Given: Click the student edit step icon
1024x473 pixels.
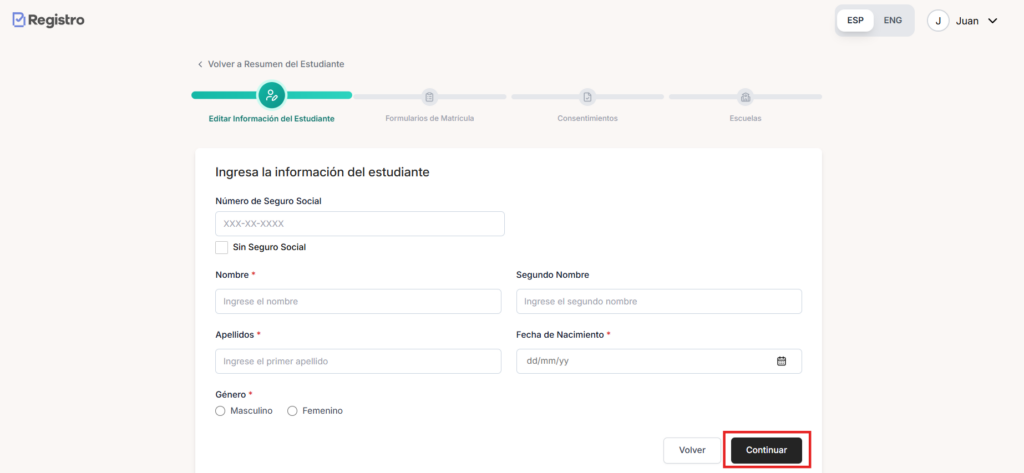Looking at the screenshot, I should point(272,96).
